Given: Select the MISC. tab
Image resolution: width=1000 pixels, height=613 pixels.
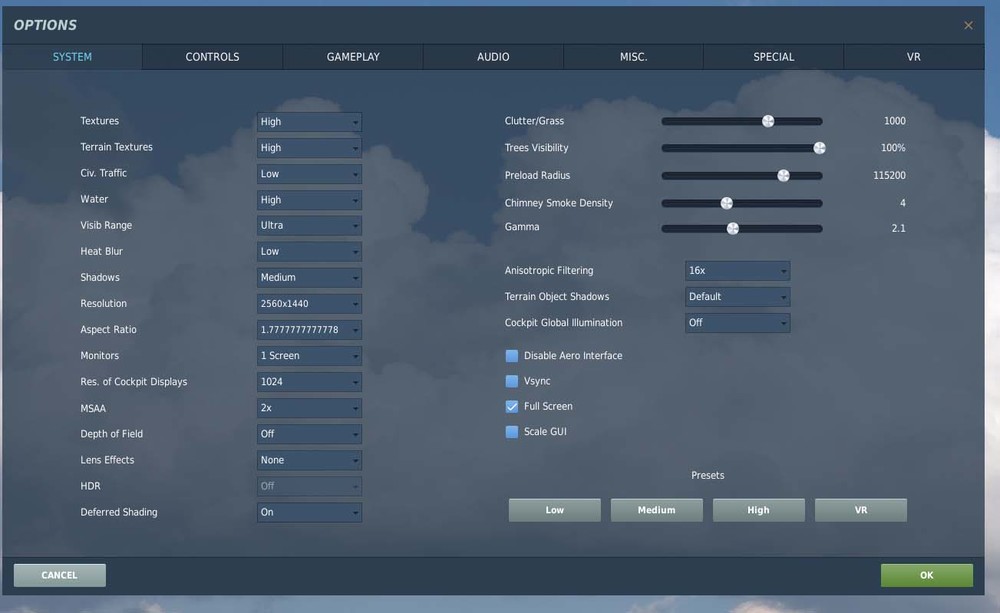Looking at the screenshot, I should coord(633,57).
